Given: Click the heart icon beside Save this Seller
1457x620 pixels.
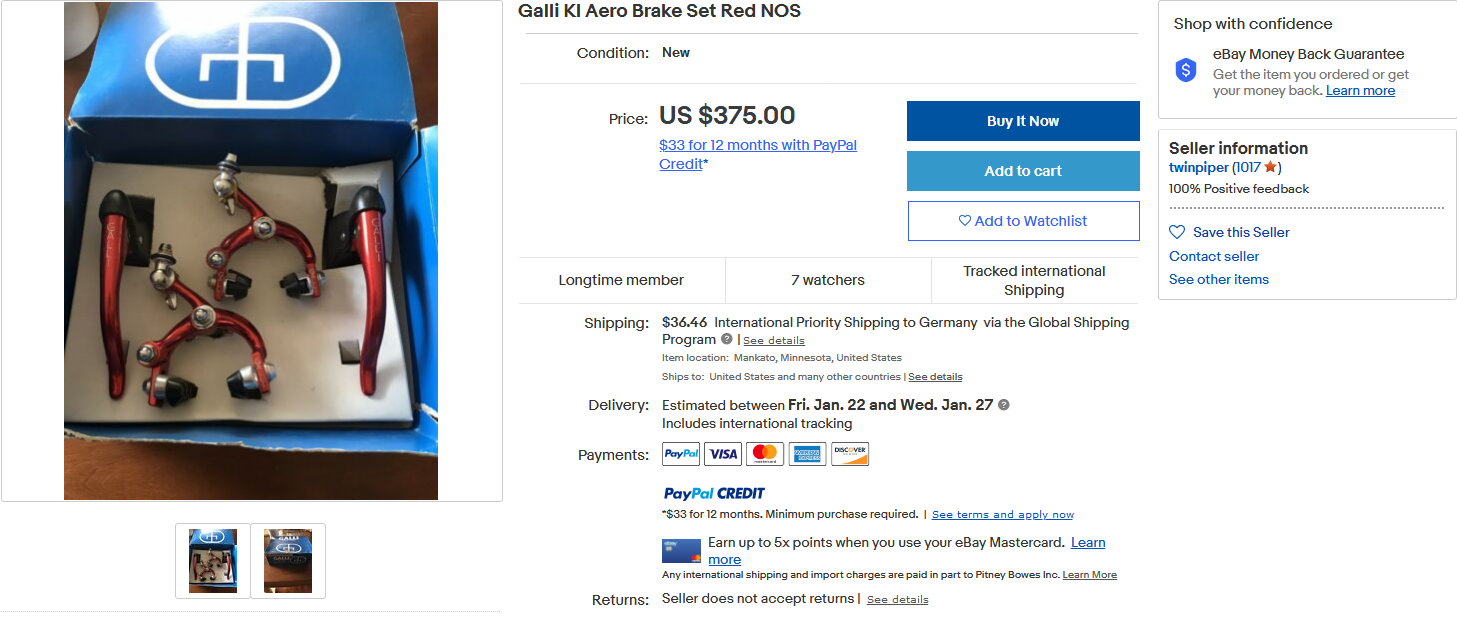Looking at the screenshot, I should [1177, 232].
